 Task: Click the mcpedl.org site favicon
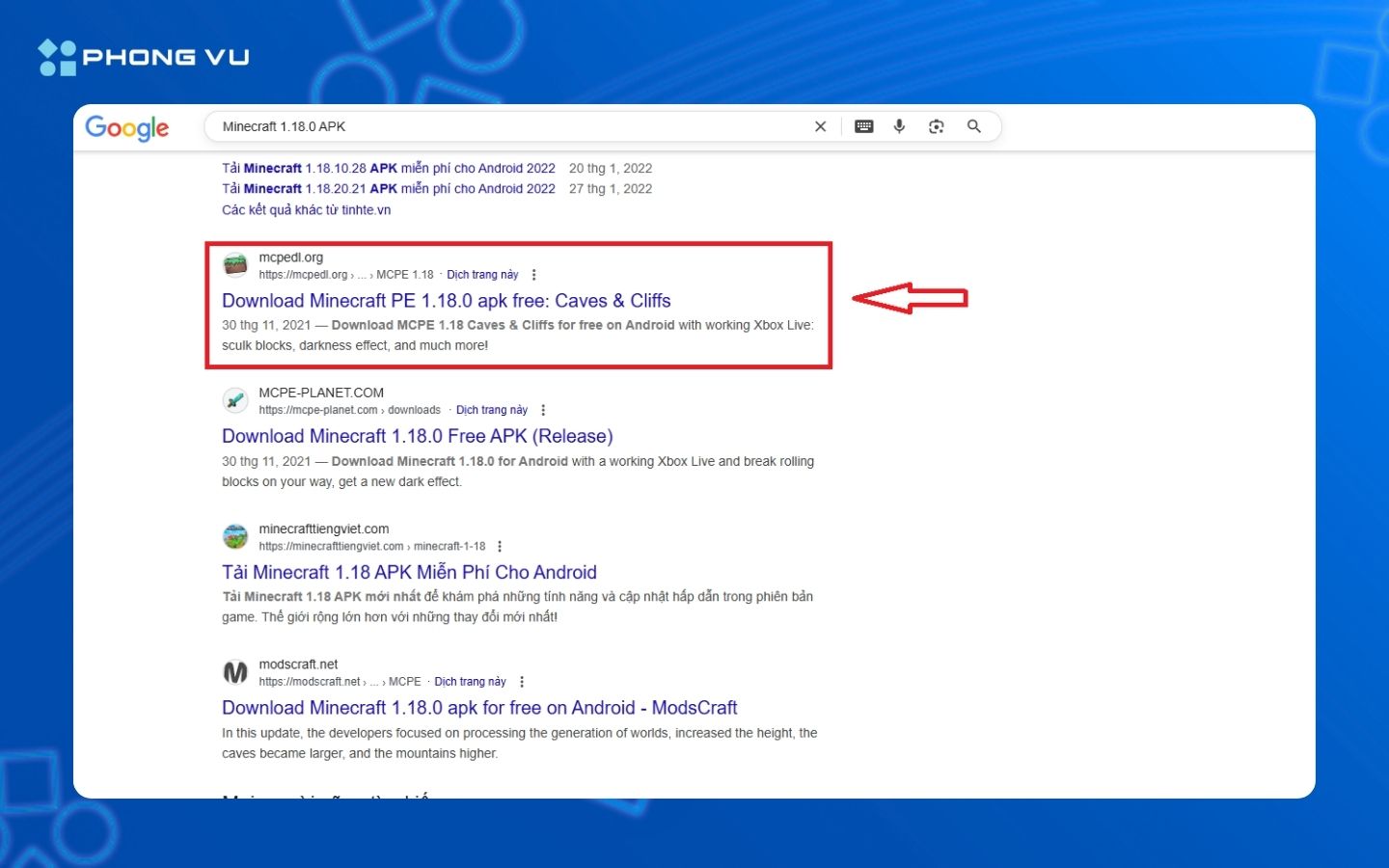coord(235,265)
